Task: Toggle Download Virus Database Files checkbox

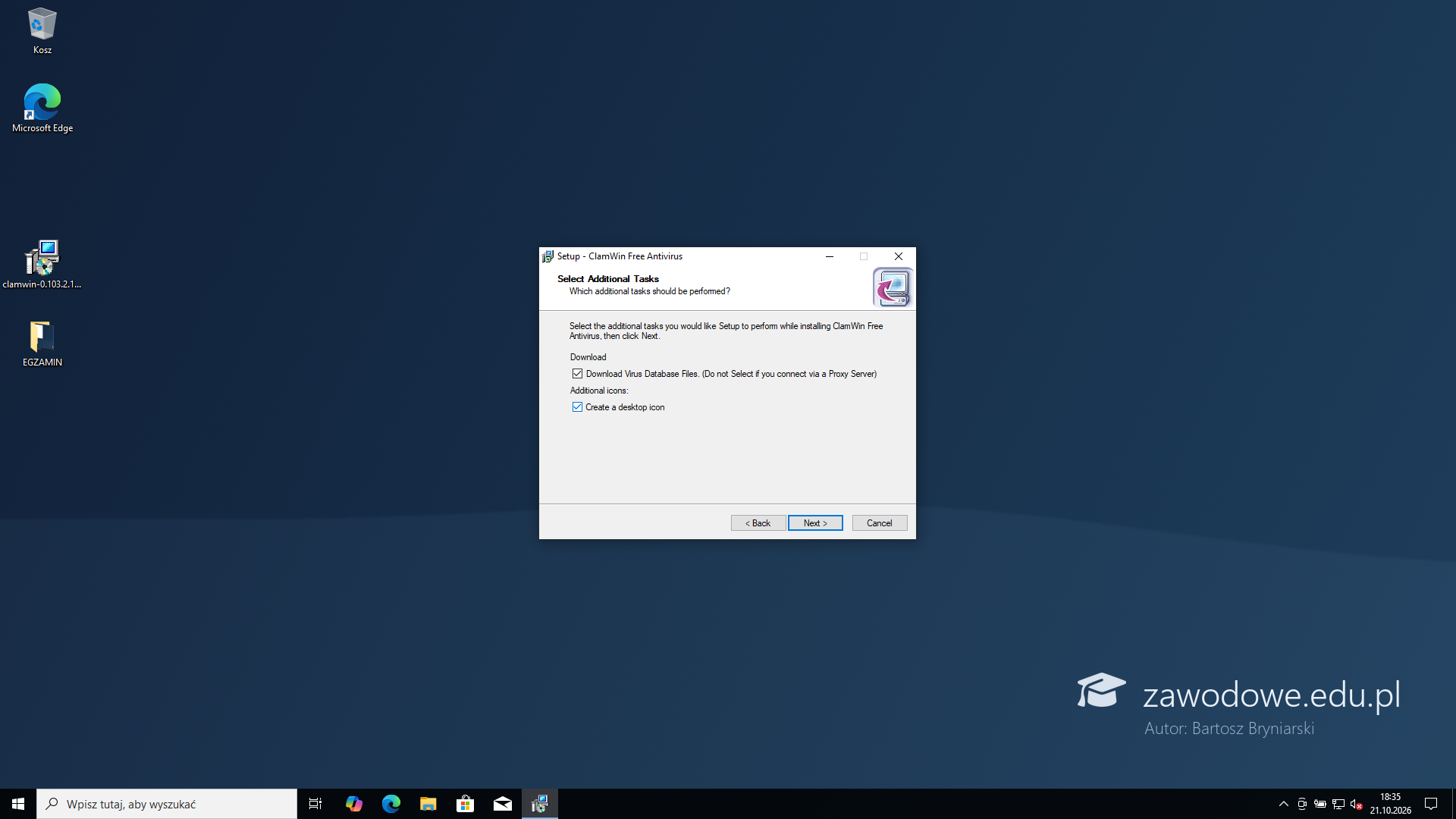Action: pyautogui.click(x=577, y=374)
